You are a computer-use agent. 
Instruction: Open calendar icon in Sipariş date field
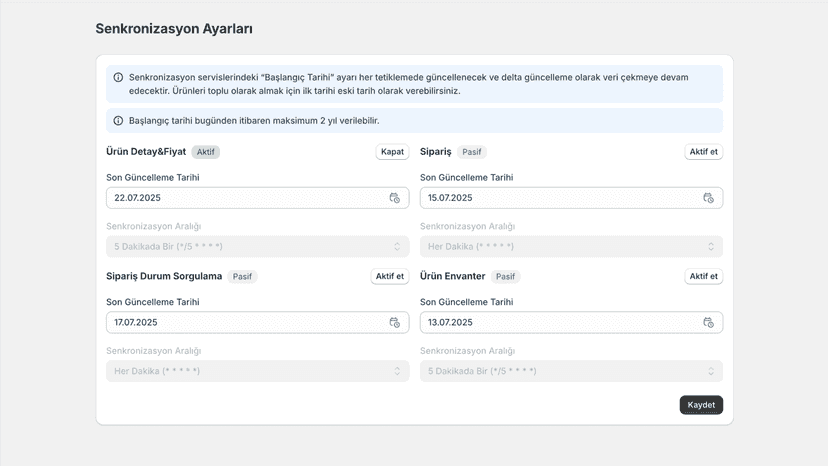(708, 198)
